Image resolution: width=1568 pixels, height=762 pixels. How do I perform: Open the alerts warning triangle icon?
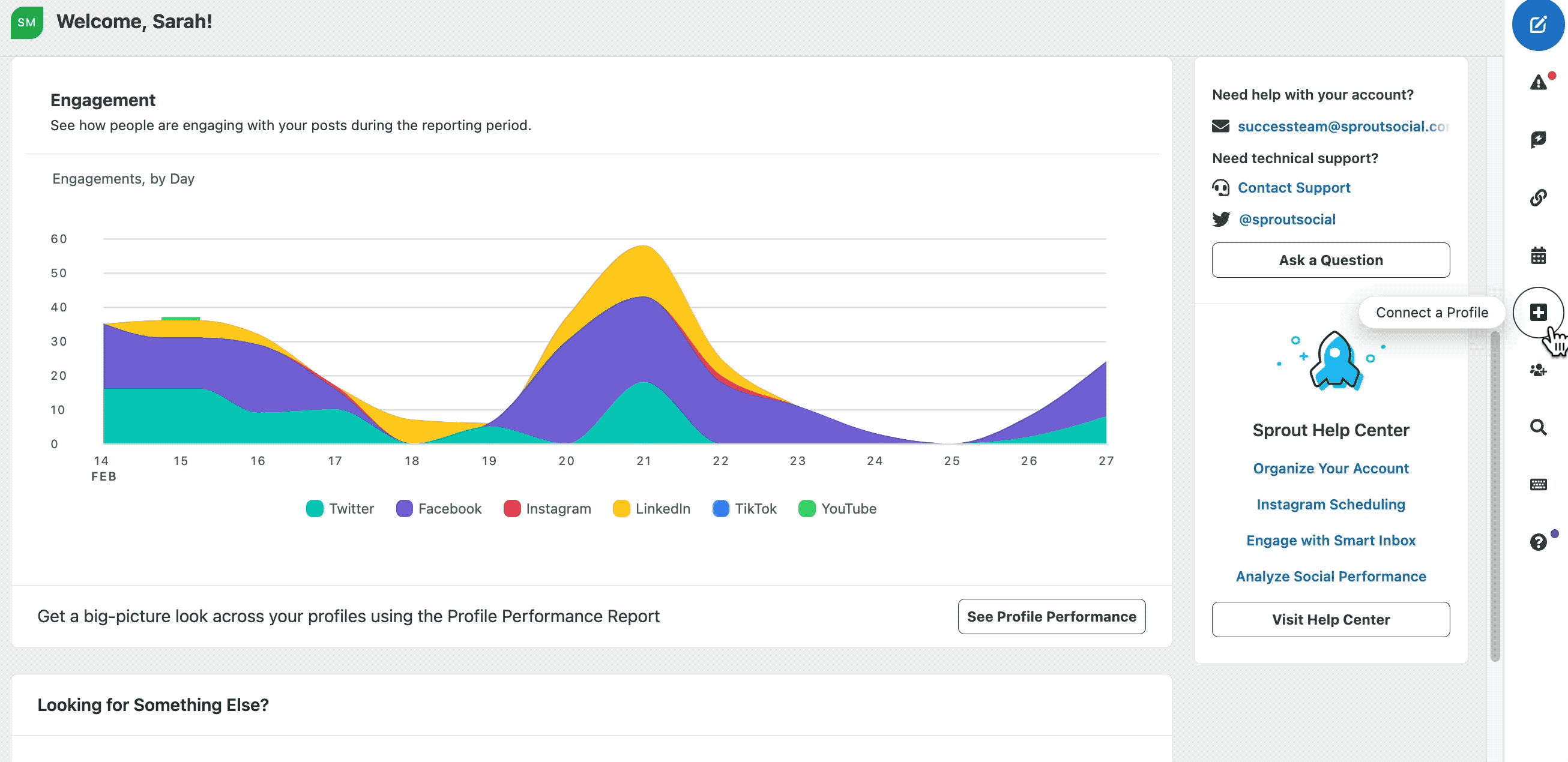click(1538, 82)
